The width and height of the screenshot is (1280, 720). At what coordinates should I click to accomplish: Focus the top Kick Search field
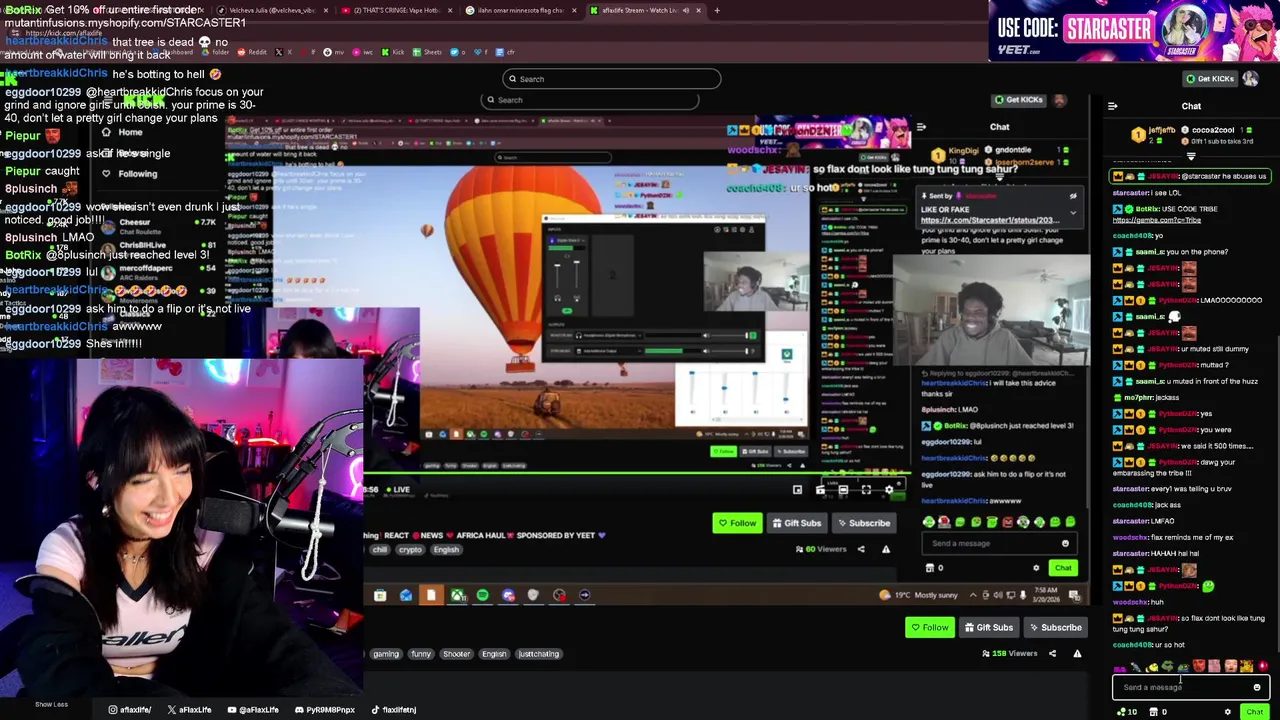[611, 79]
